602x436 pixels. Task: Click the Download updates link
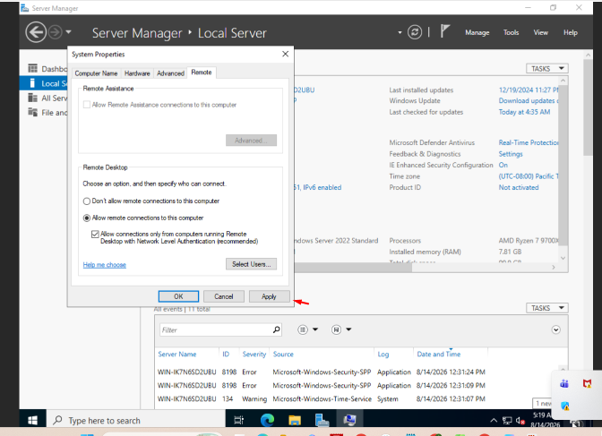tap(528, 101)
